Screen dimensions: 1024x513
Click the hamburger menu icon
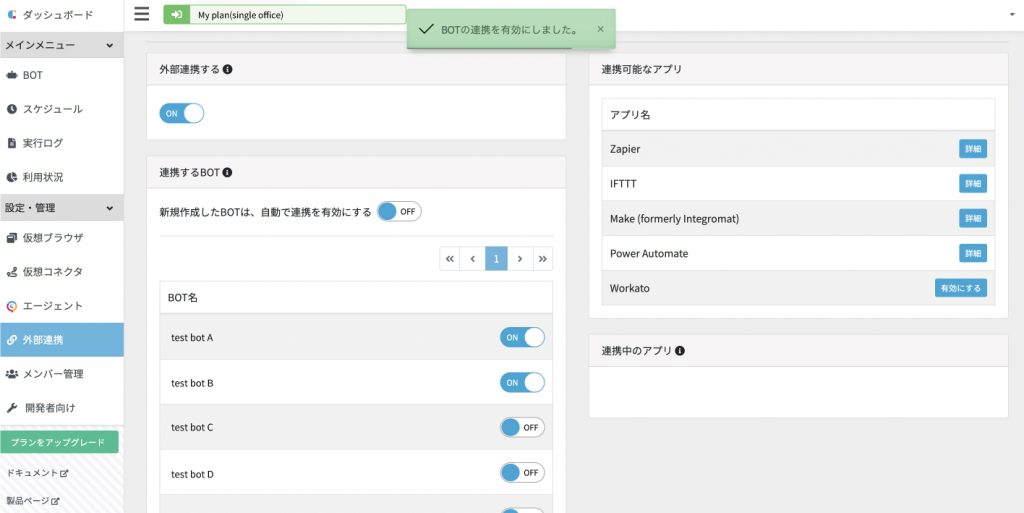(x=141, y=14)
